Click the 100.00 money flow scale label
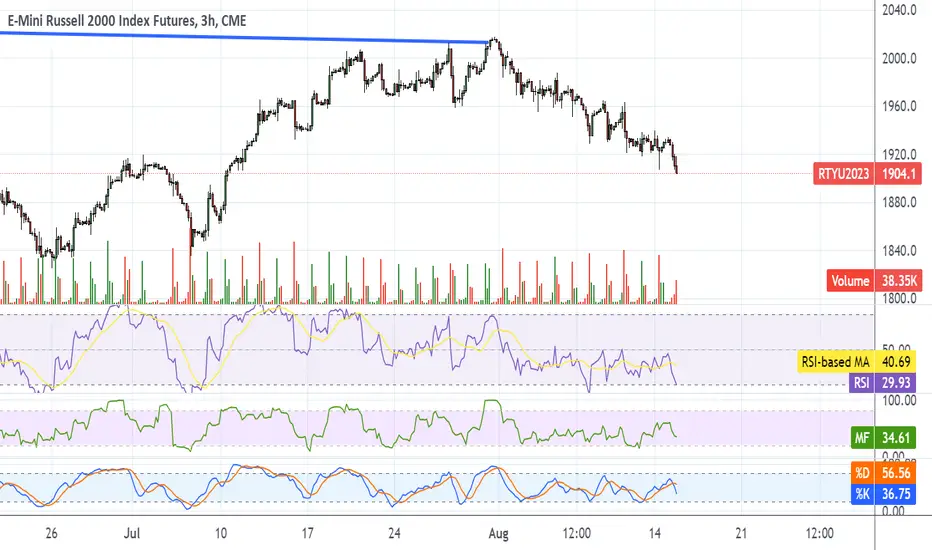932x550 pixels. pos(899,401)
